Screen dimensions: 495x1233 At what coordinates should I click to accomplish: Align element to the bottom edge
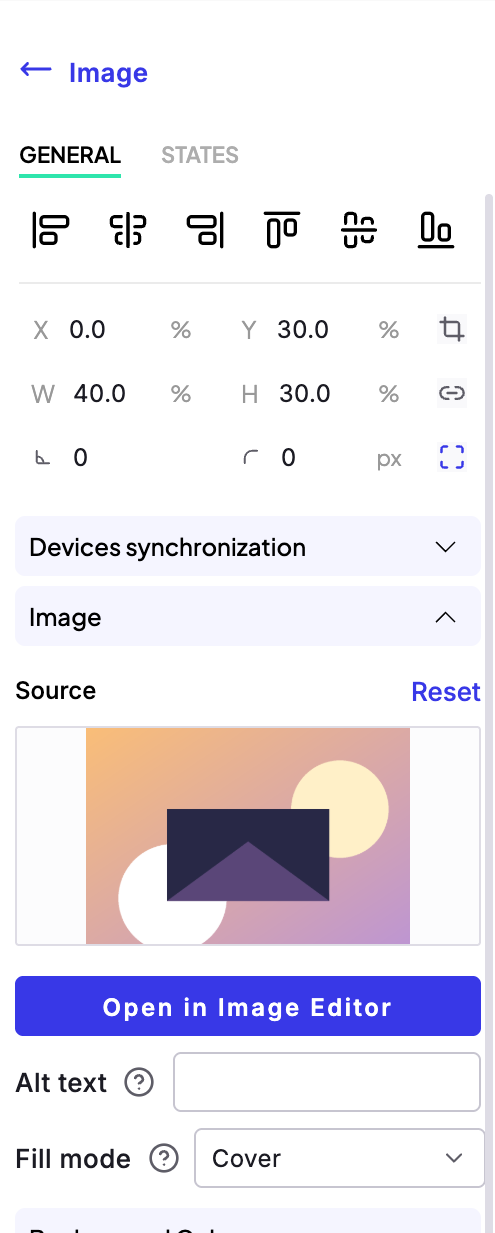tap(436, 229)
